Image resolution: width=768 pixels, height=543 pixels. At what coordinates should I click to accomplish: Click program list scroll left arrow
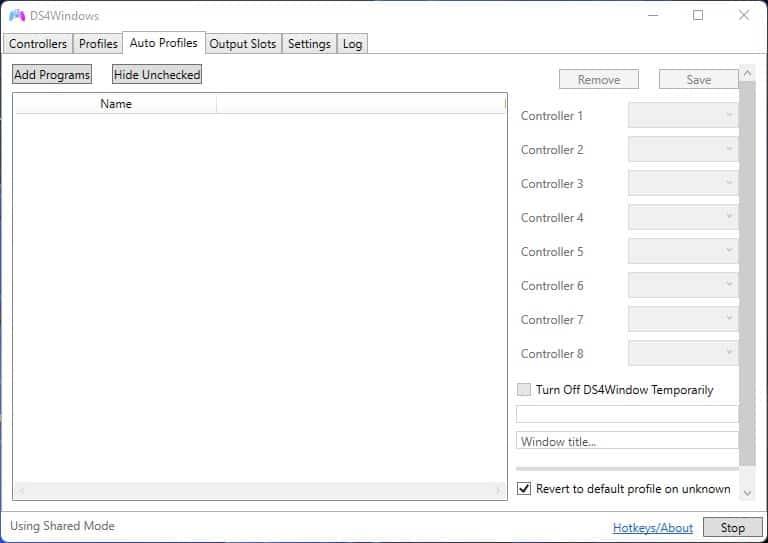pyautogui.click(x=21, y=491)
